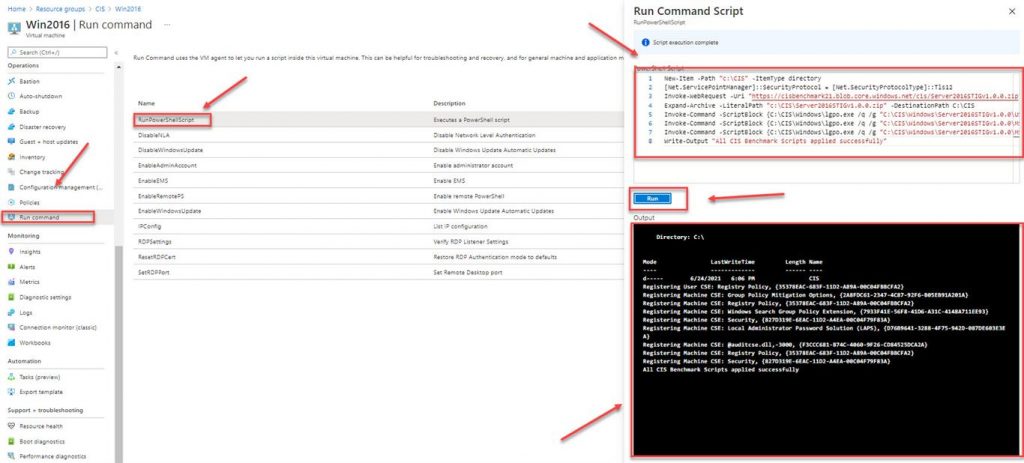1024x463 pixels.
Task: Open Bastion from the Operations menu
Action: [x=29, y=82]
